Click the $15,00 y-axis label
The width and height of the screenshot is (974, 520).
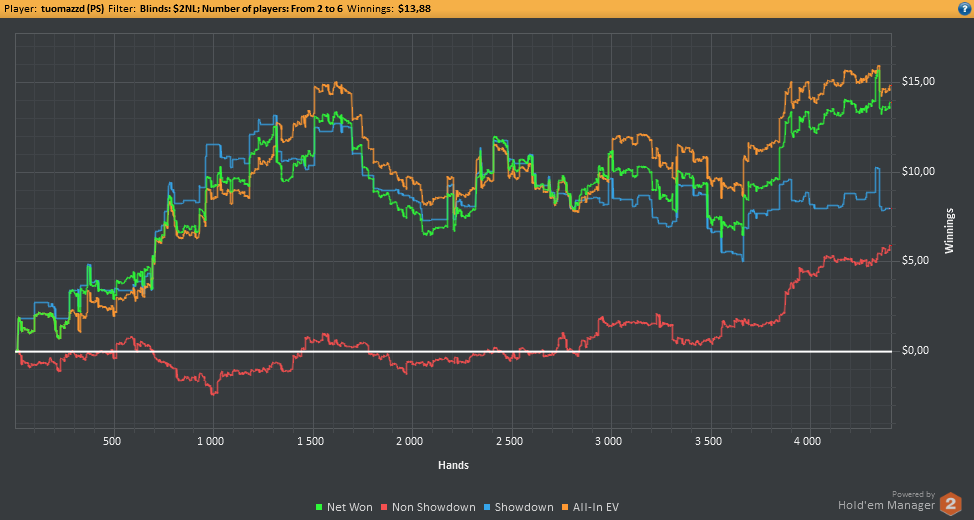pyautogui.click(x=916, y=82)
